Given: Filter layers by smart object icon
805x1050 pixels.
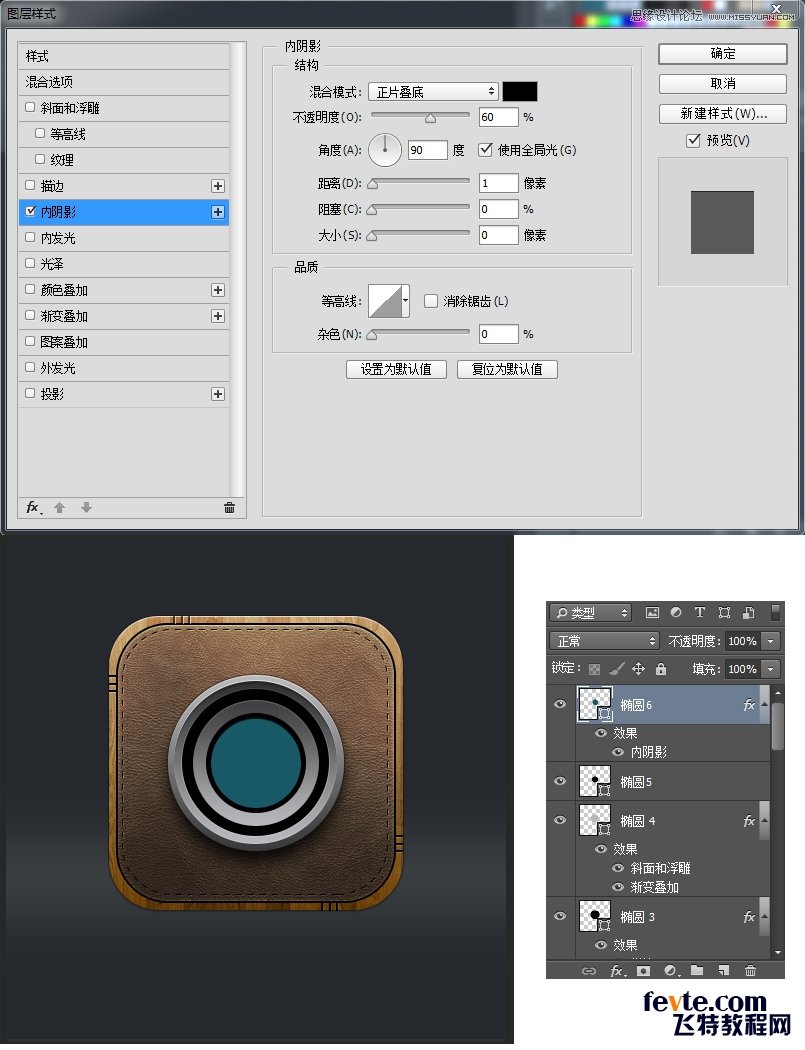Looking at the screenshot, I should point(749,613).
